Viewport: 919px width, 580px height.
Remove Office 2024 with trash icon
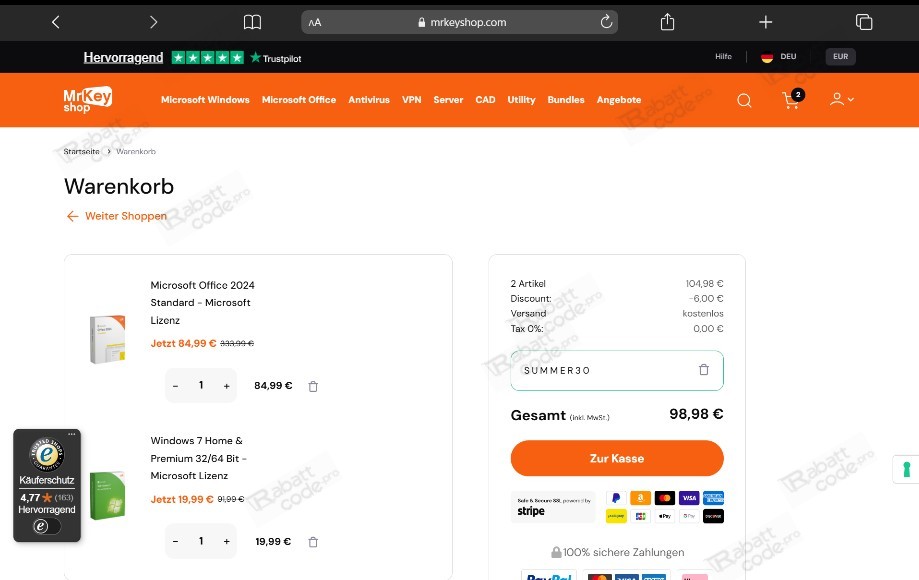click(x=313, y=386)
